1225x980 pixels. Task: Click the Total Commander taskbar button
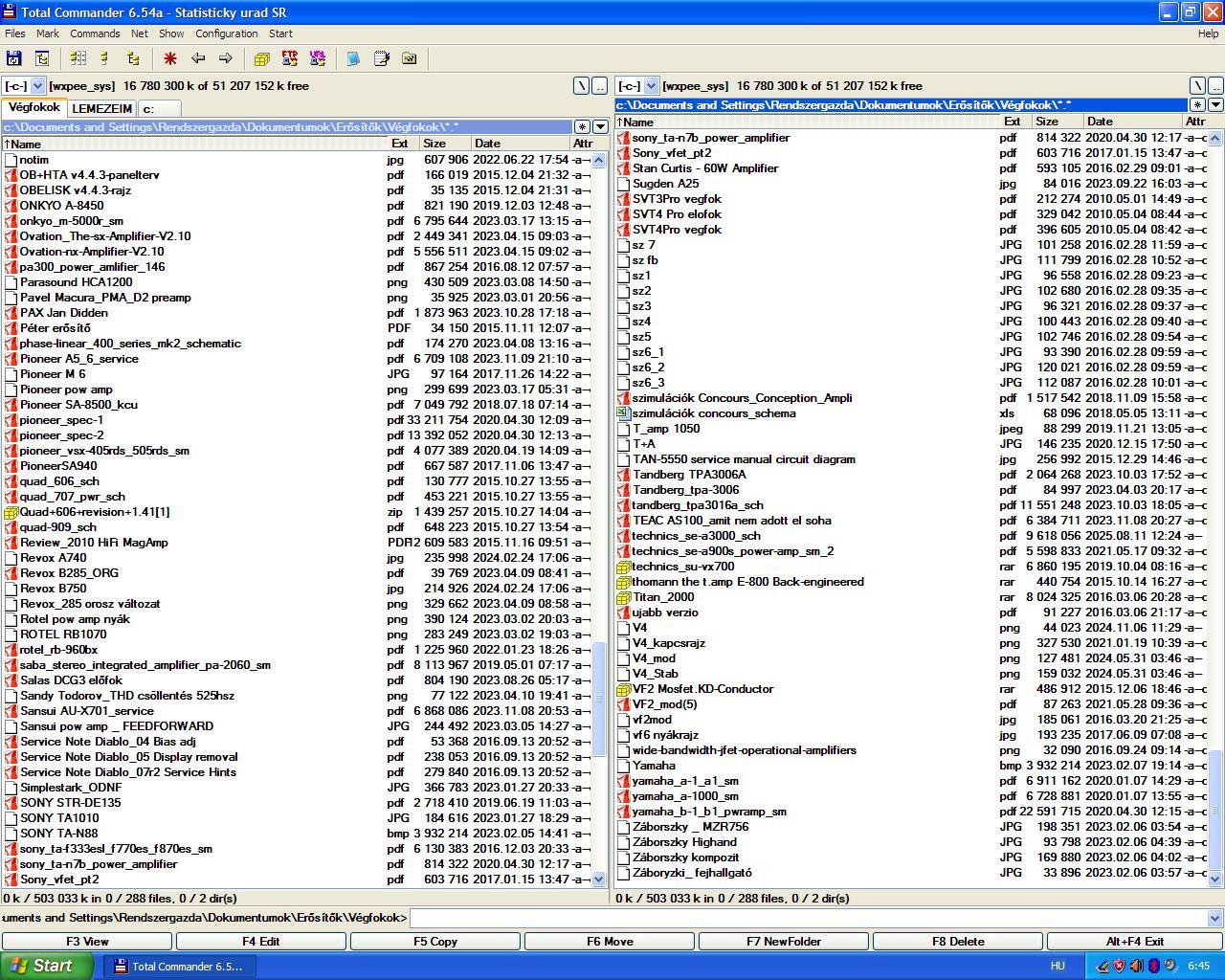178,966
